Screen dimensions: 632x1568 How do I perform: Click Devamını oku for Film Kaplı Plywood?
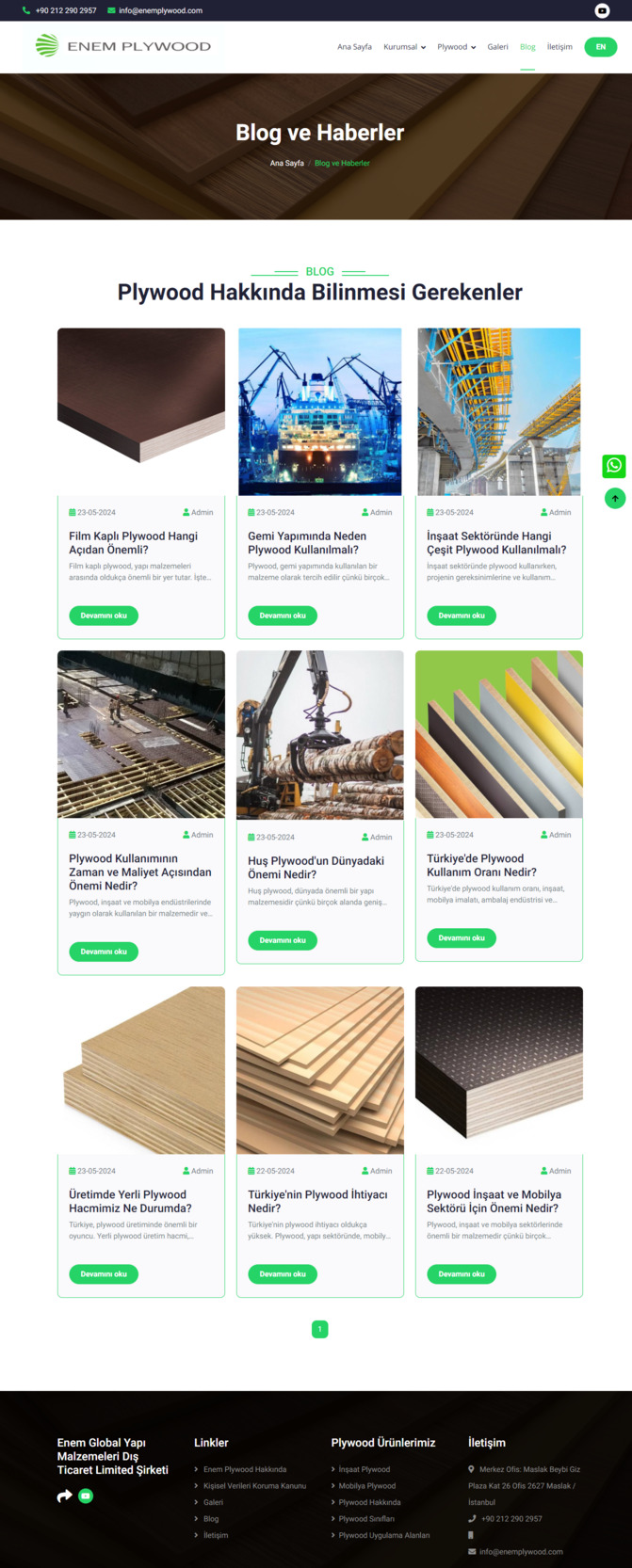click(104, 616)
